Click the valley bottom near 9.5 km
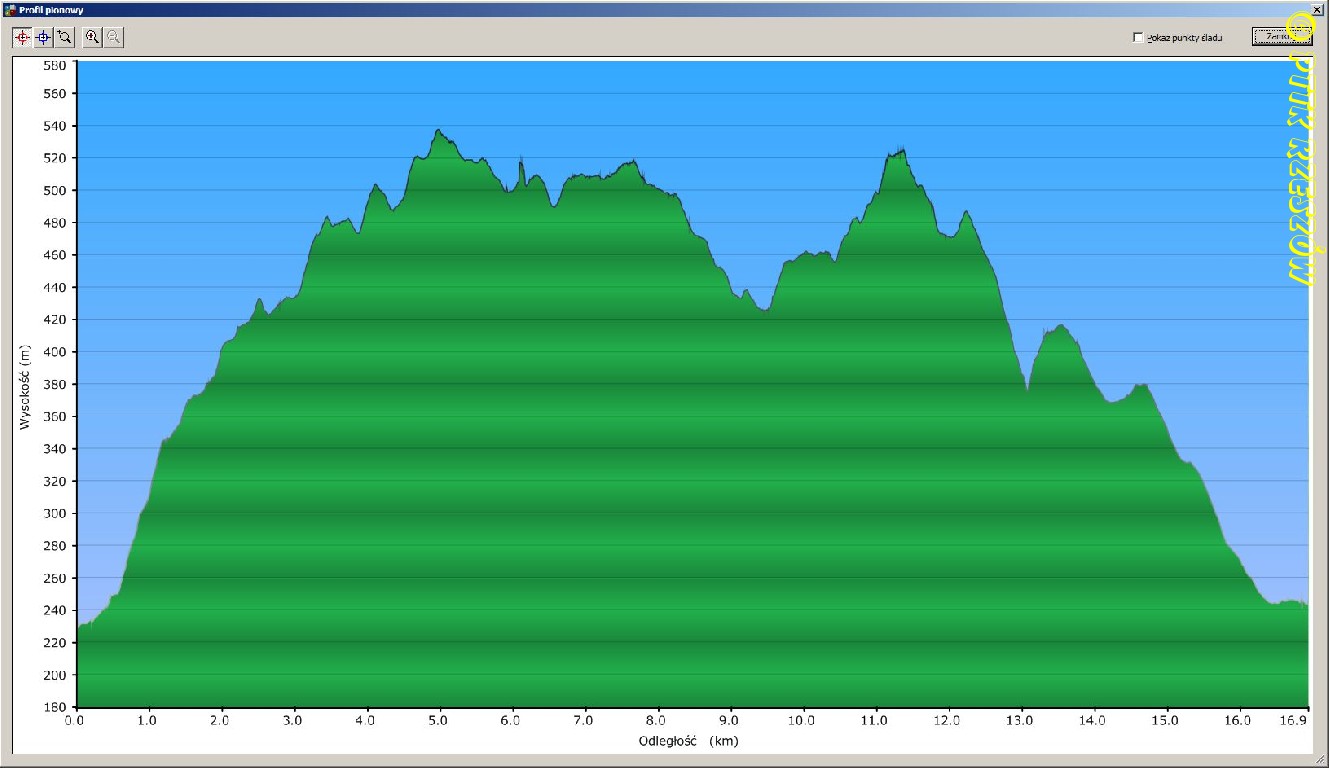Image resolution: width=1329 pixels, height=768 pixels. click(x=765, y=310)
